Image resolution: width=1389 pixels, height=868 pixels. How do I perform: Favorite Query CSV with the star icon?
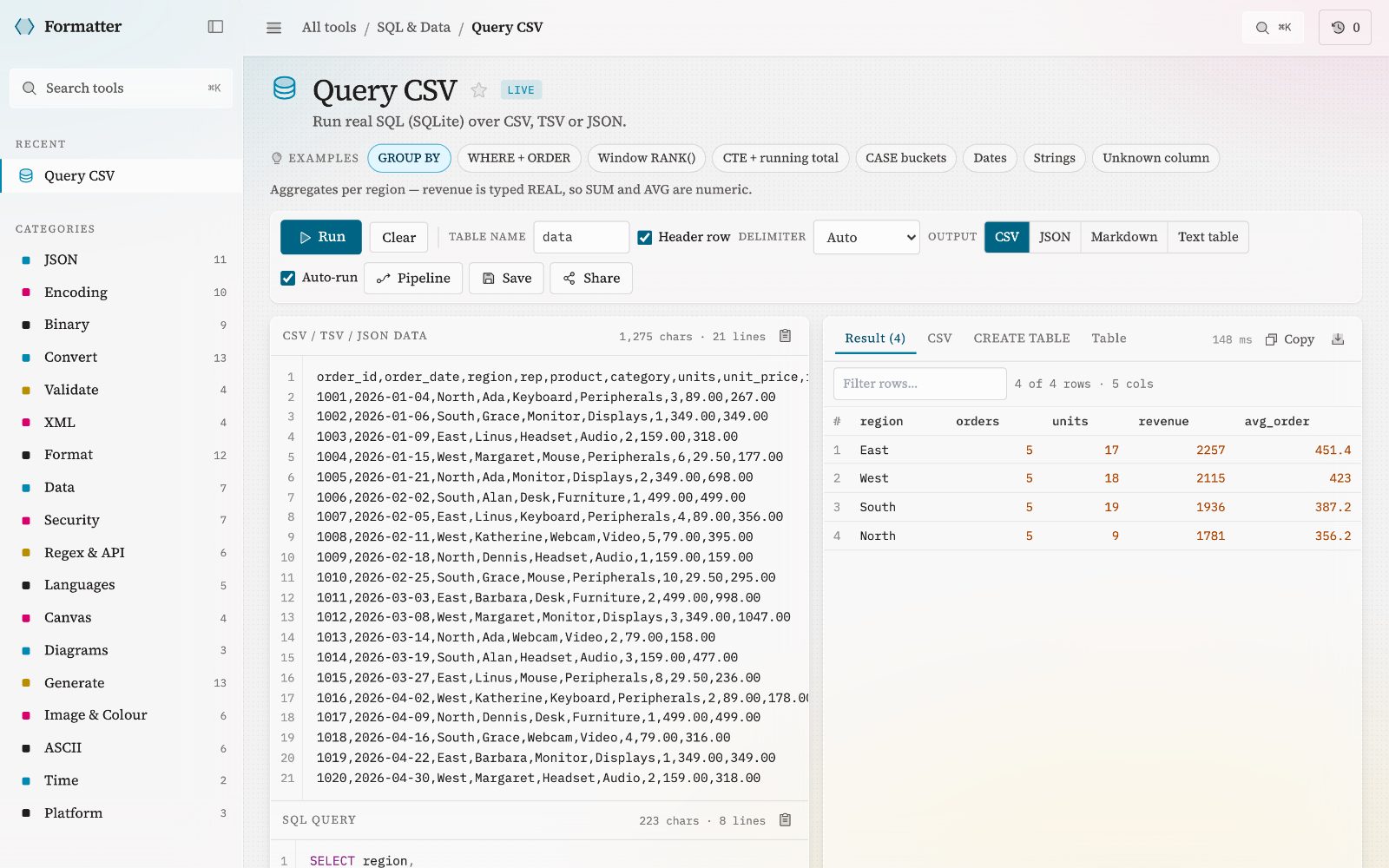click(478, 90)
